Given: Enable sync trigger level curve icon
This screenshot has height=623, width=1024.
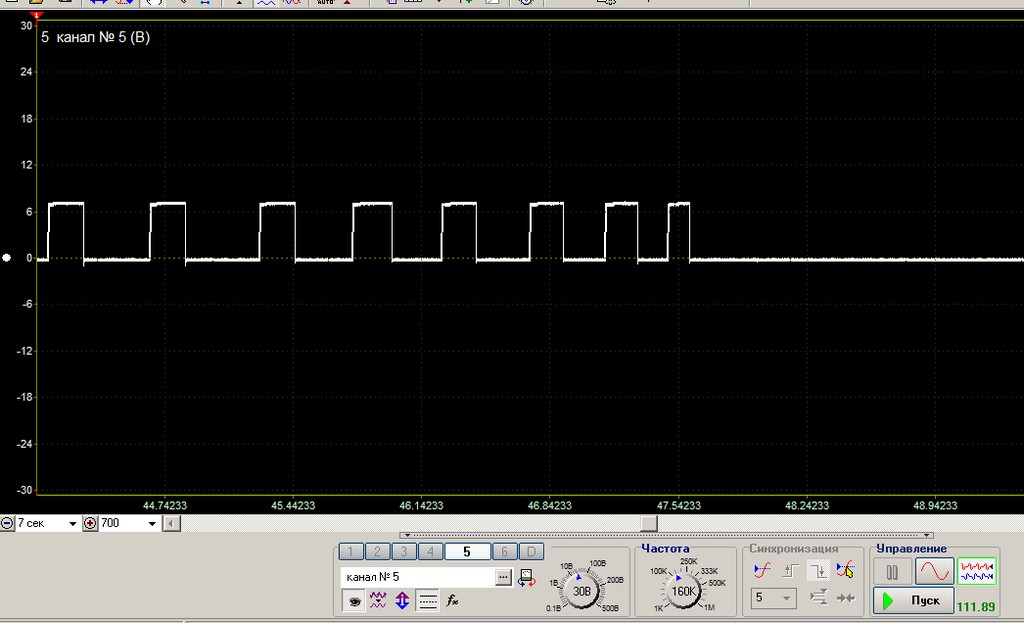Looking at the screenshot, I should click(x=762, y=570).
